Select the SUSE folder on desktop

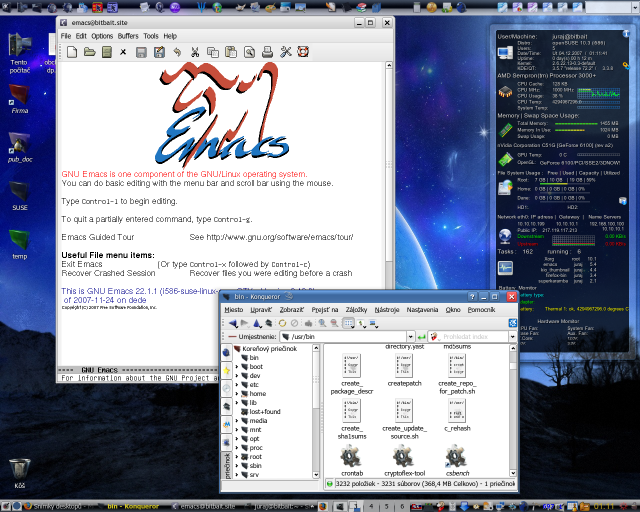(20, 196)
